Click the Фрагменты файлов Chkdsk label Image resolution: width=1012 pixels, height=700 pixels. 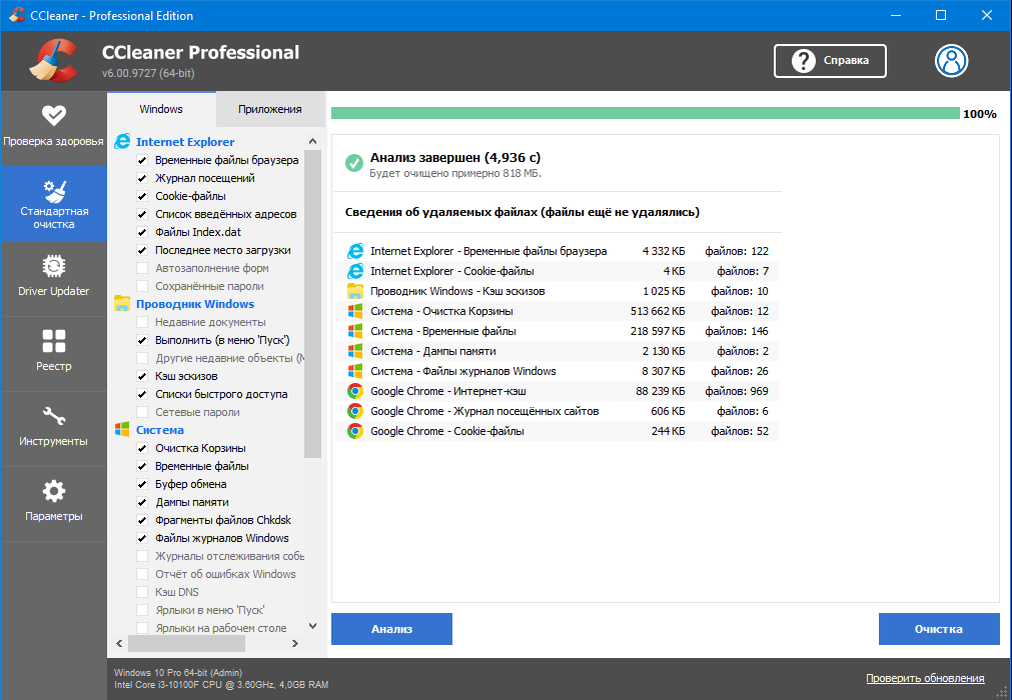click(223, 520)
